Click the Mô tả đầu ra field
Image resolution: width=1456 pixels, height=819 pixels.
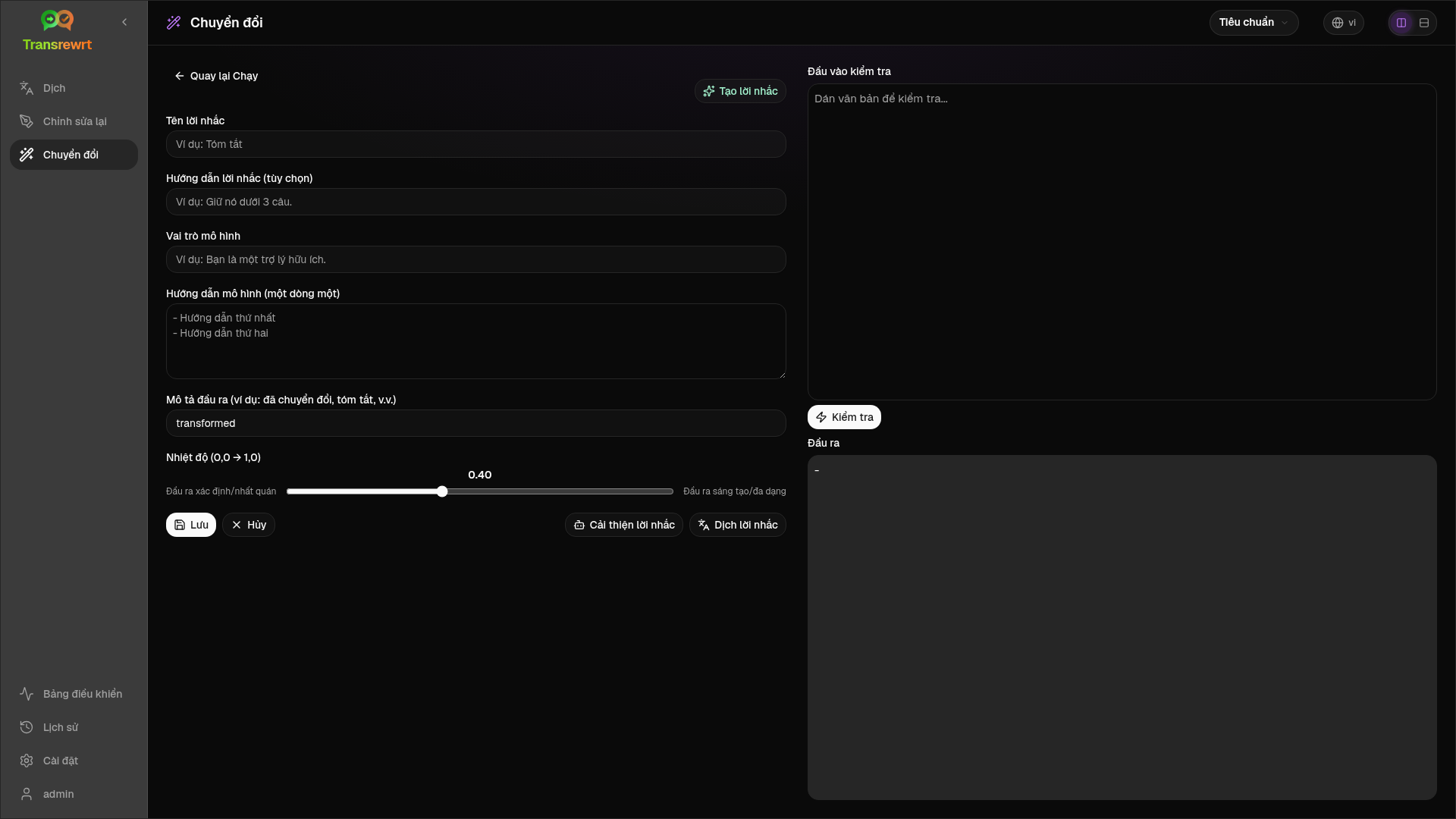point(476,423)
